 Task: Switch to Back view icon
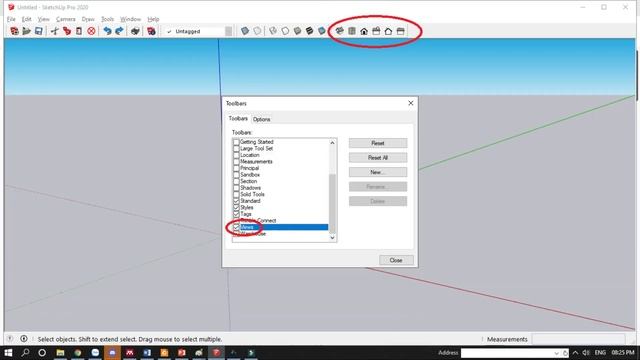point(389,31)
